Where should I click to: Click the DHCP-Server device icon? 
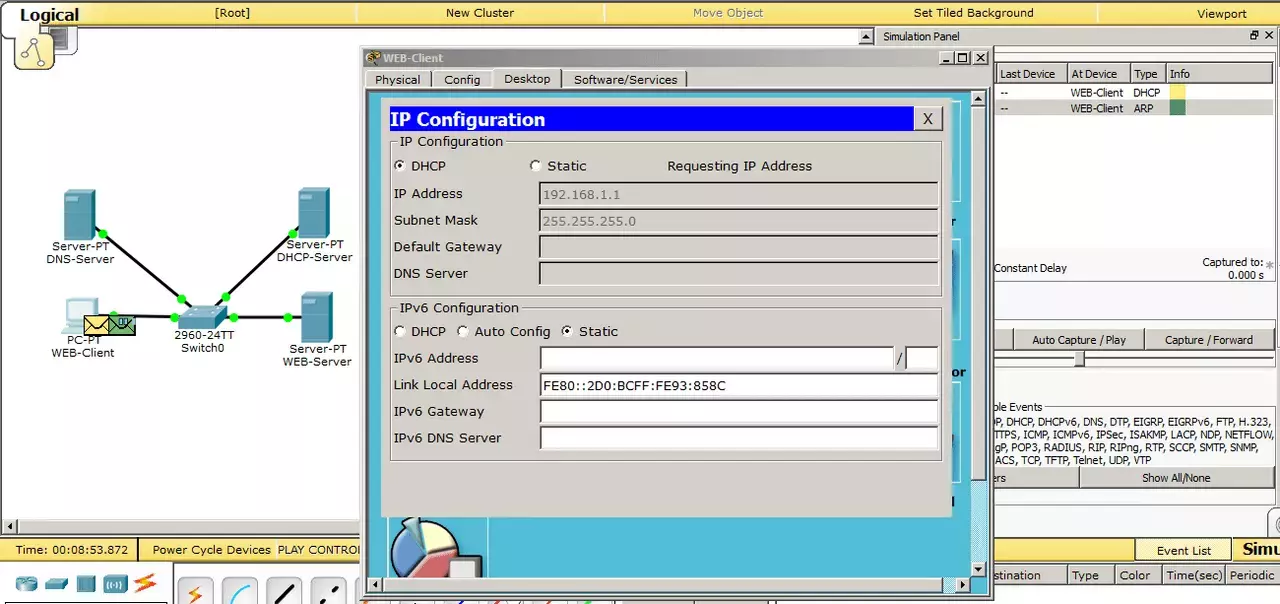[x=314, y=213]
